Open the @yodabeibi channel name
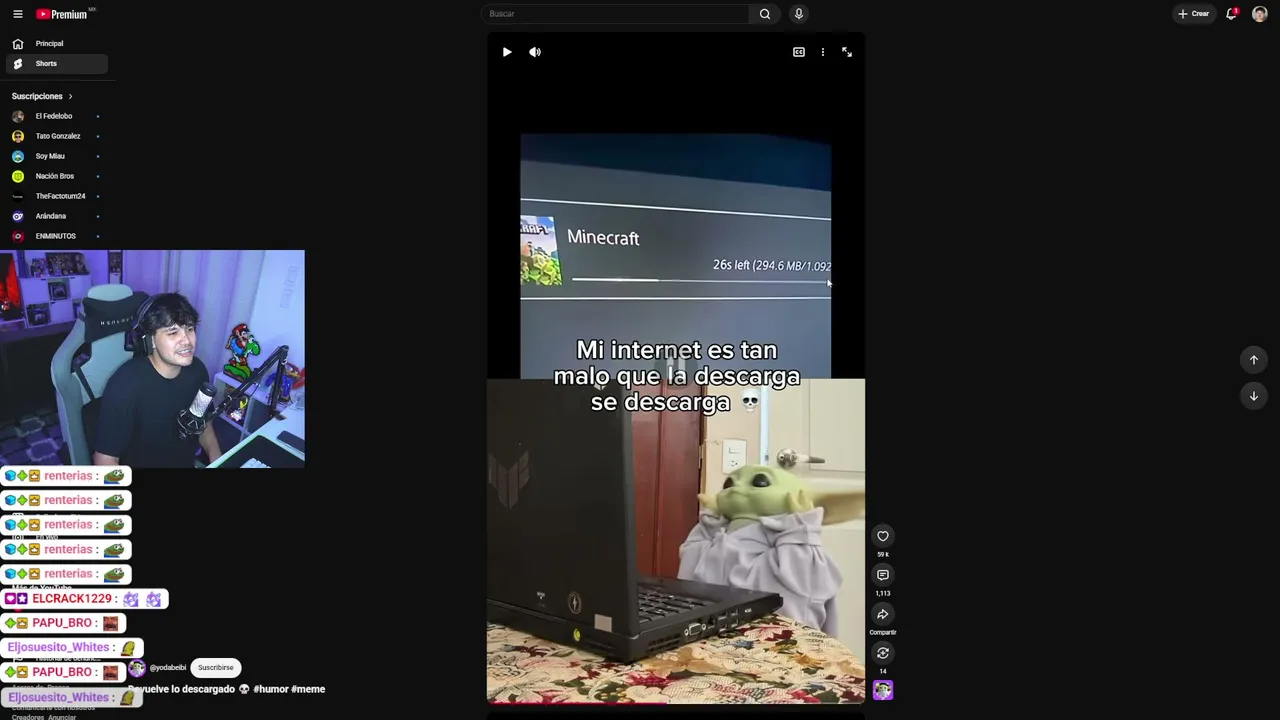 click(x=168, y=668)
